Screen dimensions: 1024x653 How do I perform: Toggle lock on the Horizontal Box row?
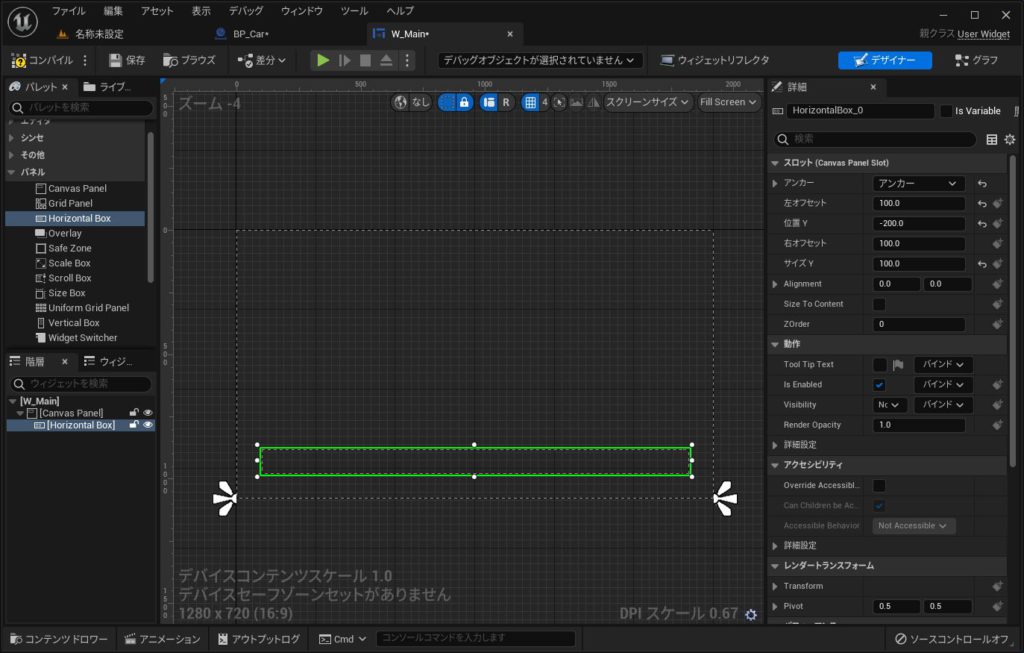click(x=134, y=425)
